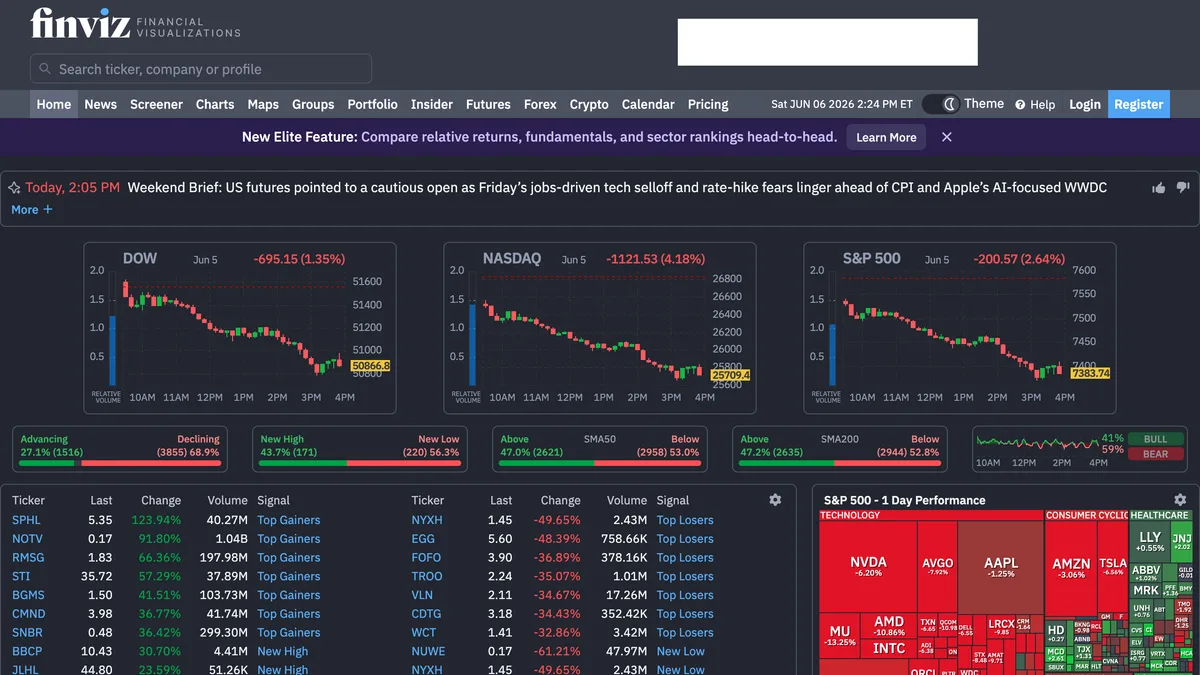The image size is (1200, 675).
Task: Open the Charts section
Action: [215, 104]
